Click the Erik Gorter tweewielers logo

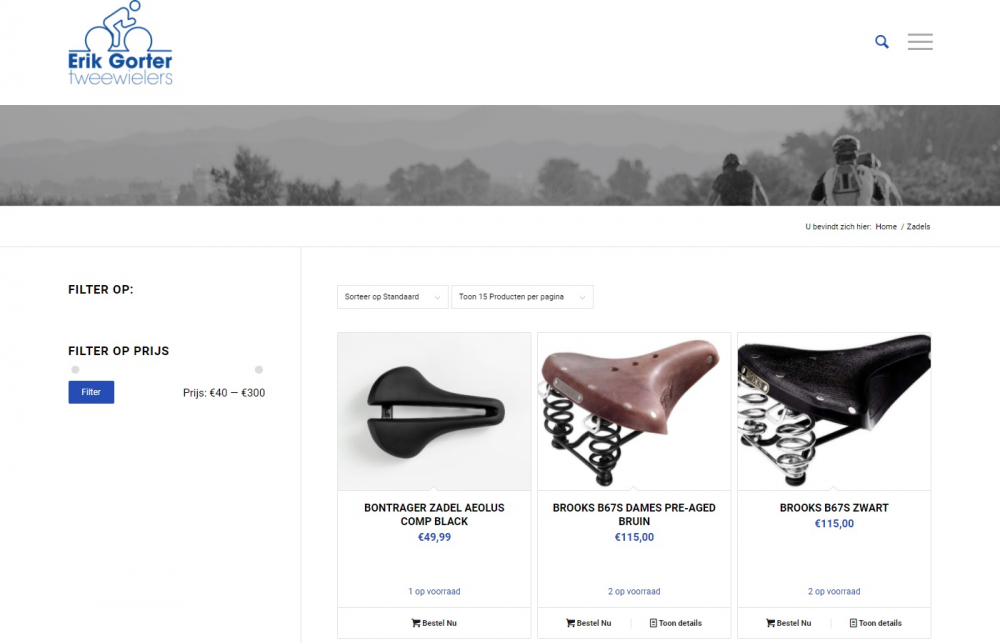pos(121,43)
